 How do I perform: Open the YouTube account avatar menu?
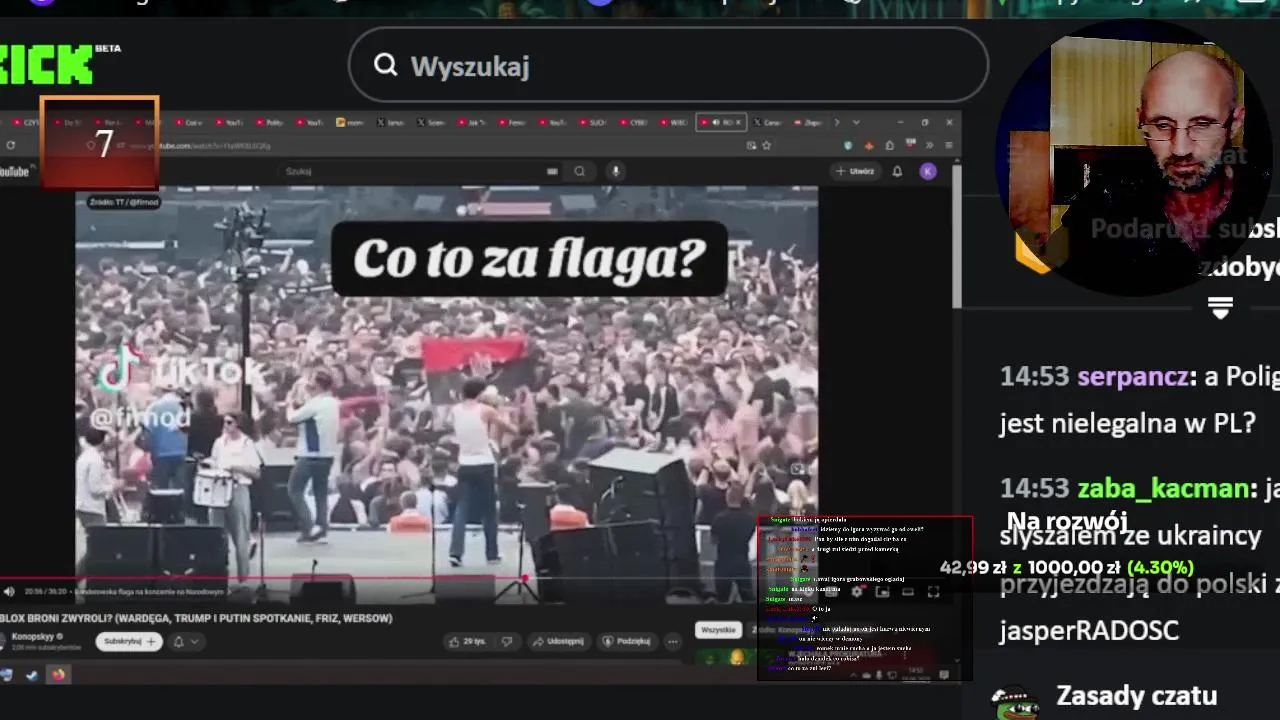[928, 171]
